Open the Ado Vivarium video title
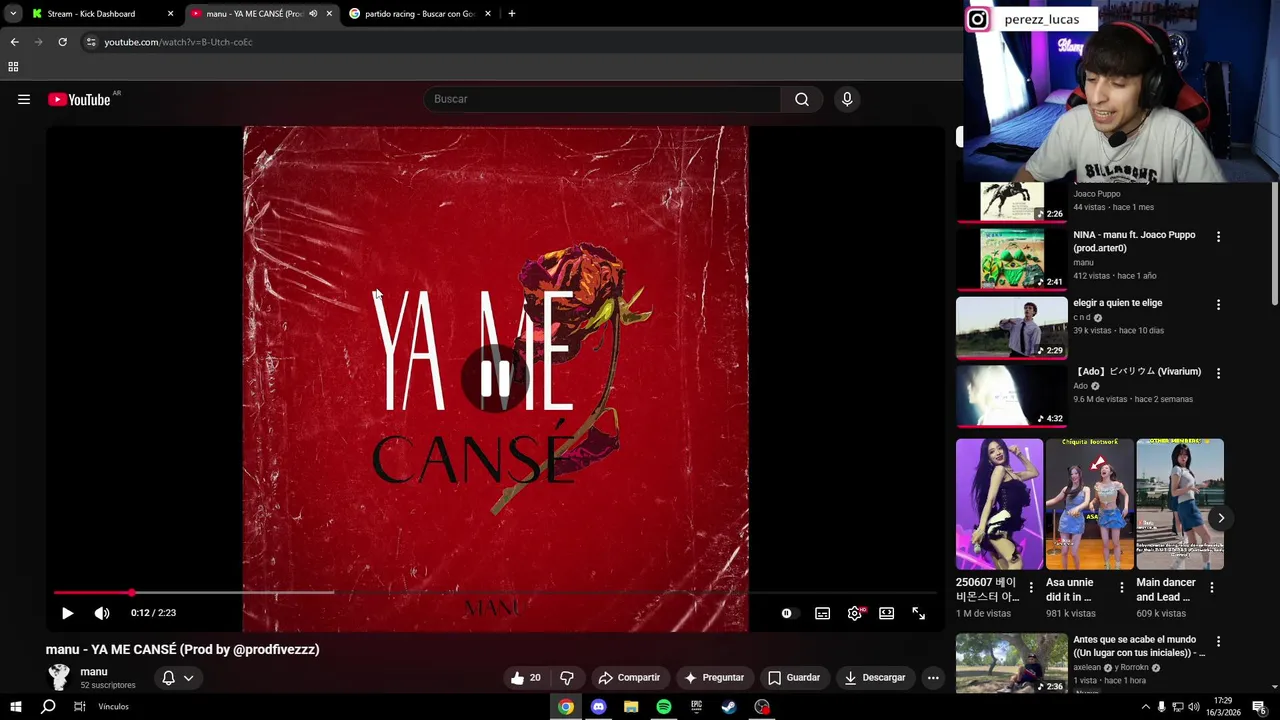 (x=1138, y=371)
